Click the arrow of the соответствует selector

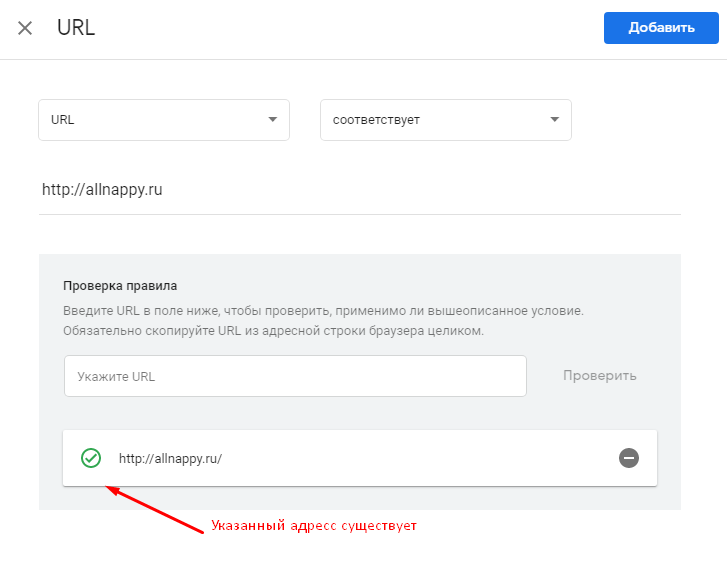[x=555, y=120]
